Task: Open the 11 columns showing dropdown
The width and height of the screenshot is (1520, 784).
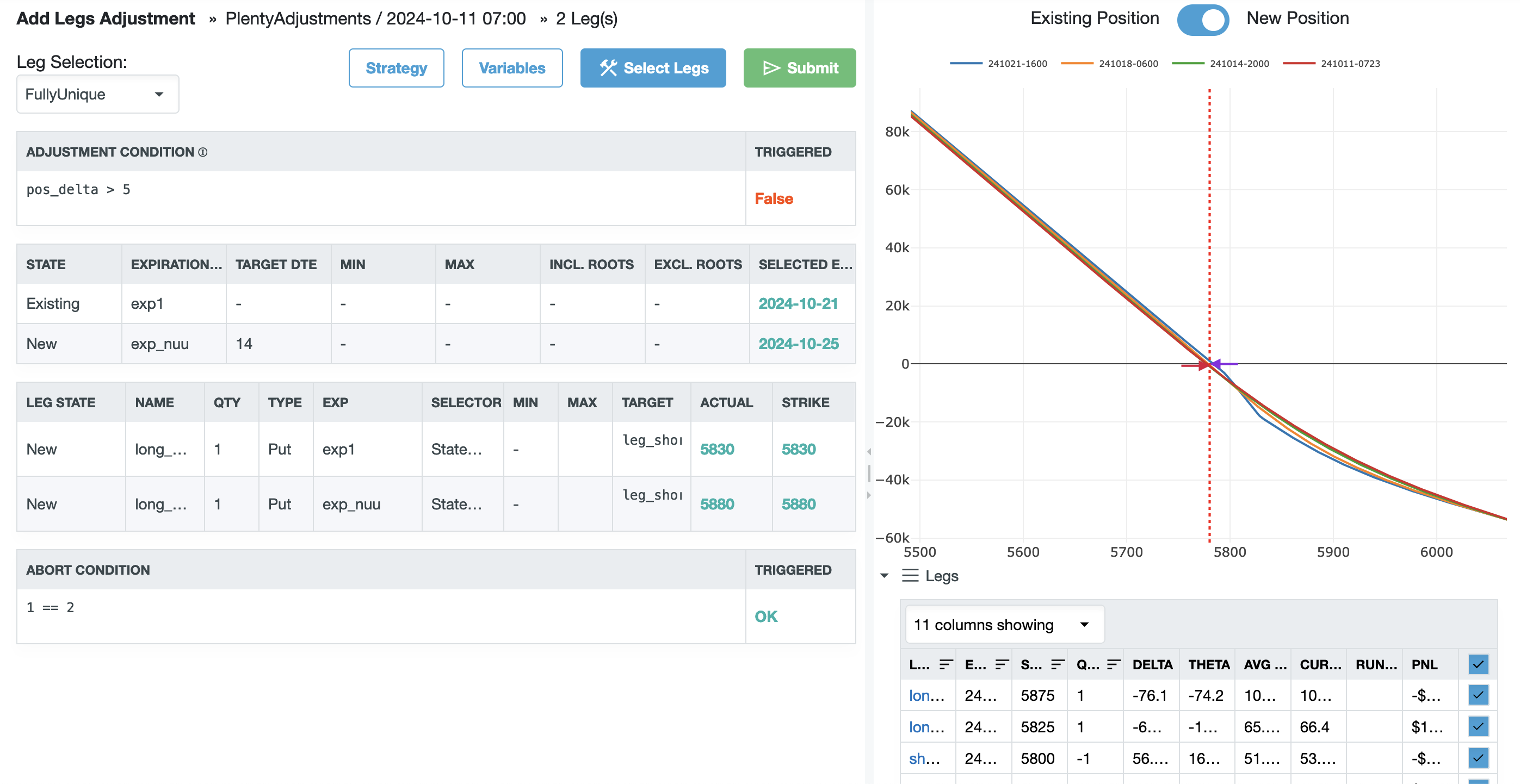Action: [1004, 625]
